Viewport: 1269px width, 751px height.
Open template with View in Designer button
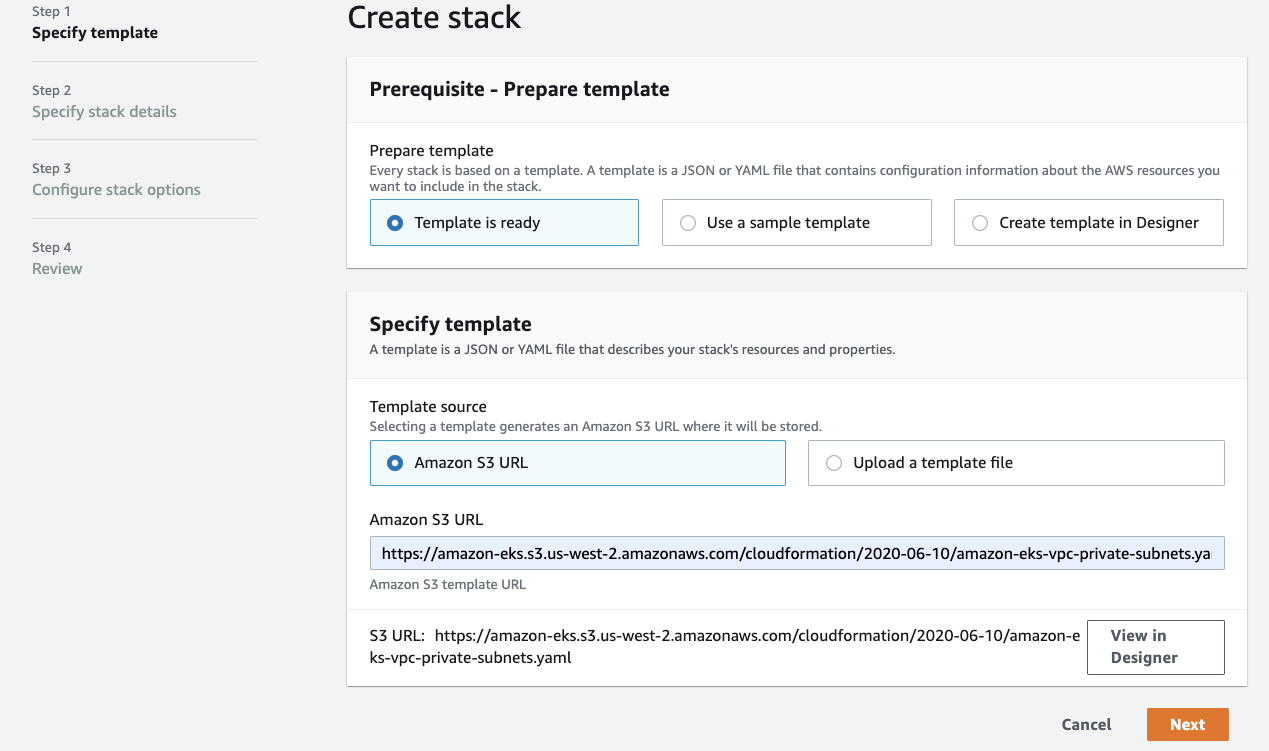(1155, 647)
